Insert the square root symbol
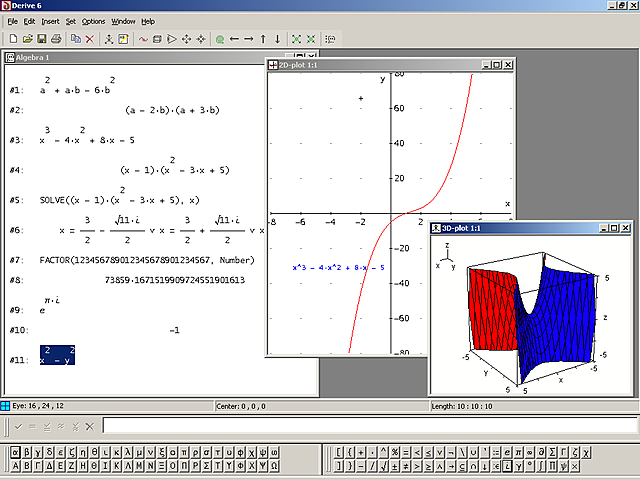Image resolution: width=640 pixels, height=480 pixels. click(x=384, y=466)
